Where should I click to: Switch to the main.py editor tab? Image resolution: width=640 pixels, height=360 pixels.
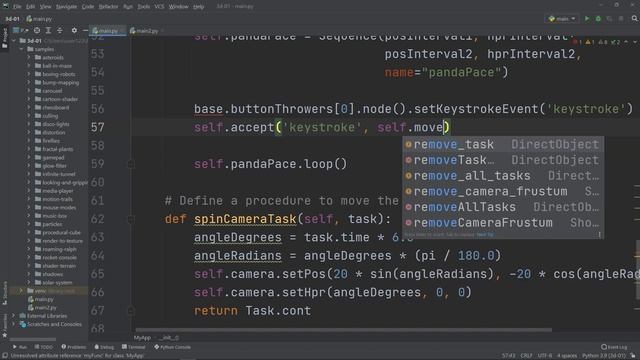click(108, 31)
